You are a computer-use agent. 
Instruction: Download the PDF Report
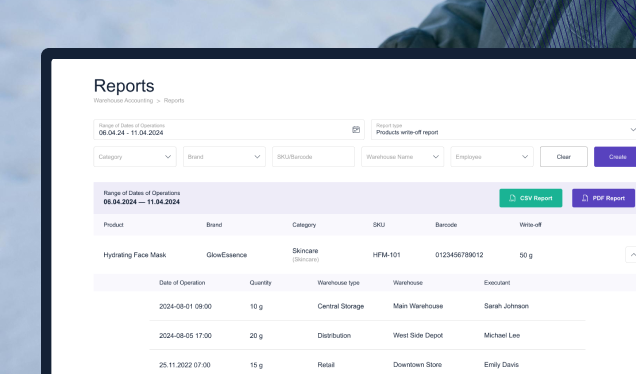(x=603, y=198)
